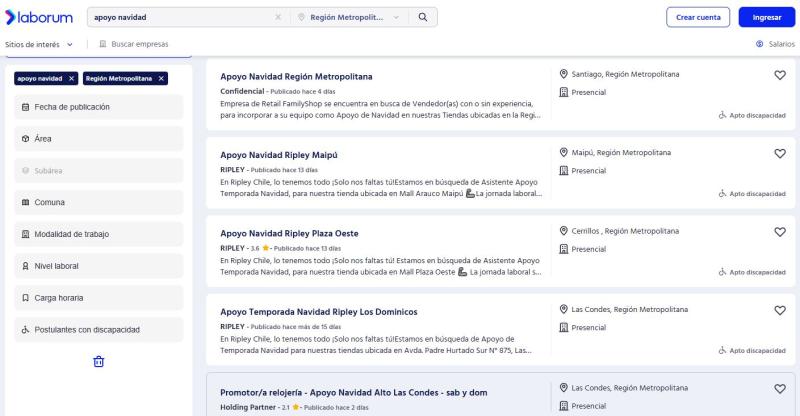Expand Postulantes con discapacidad filter
800x416 pixels.
pos(98,330)
